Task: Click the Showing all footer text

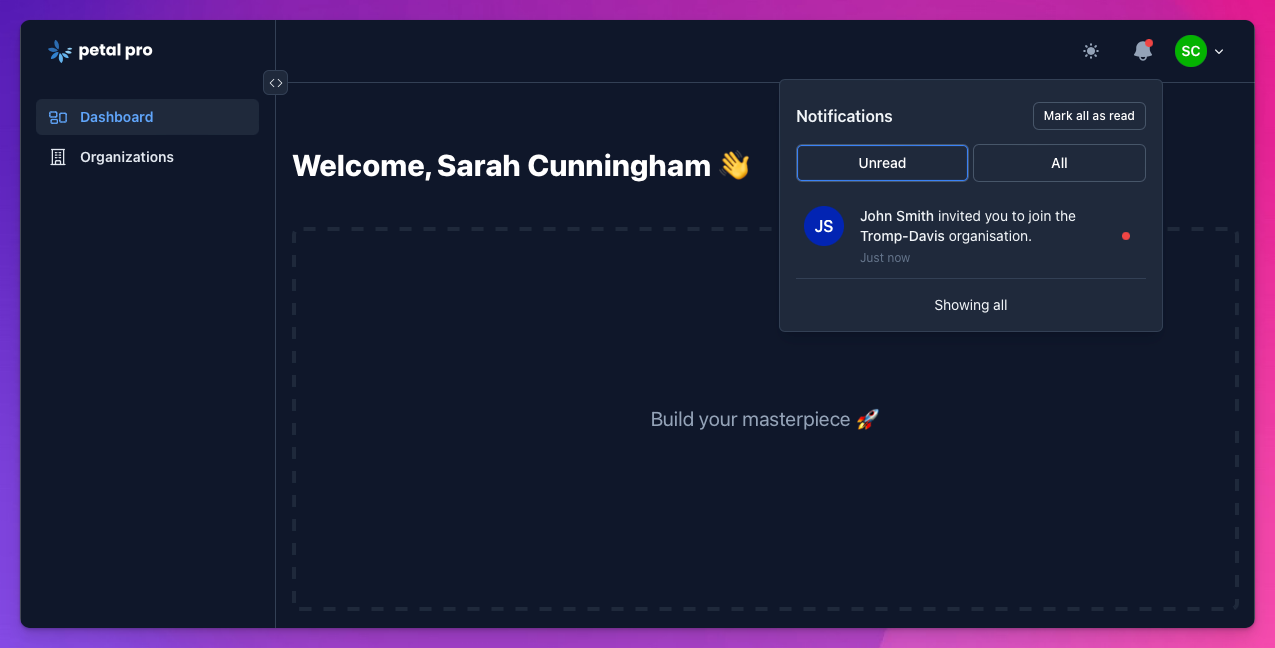Action: [x=970, y=305]
